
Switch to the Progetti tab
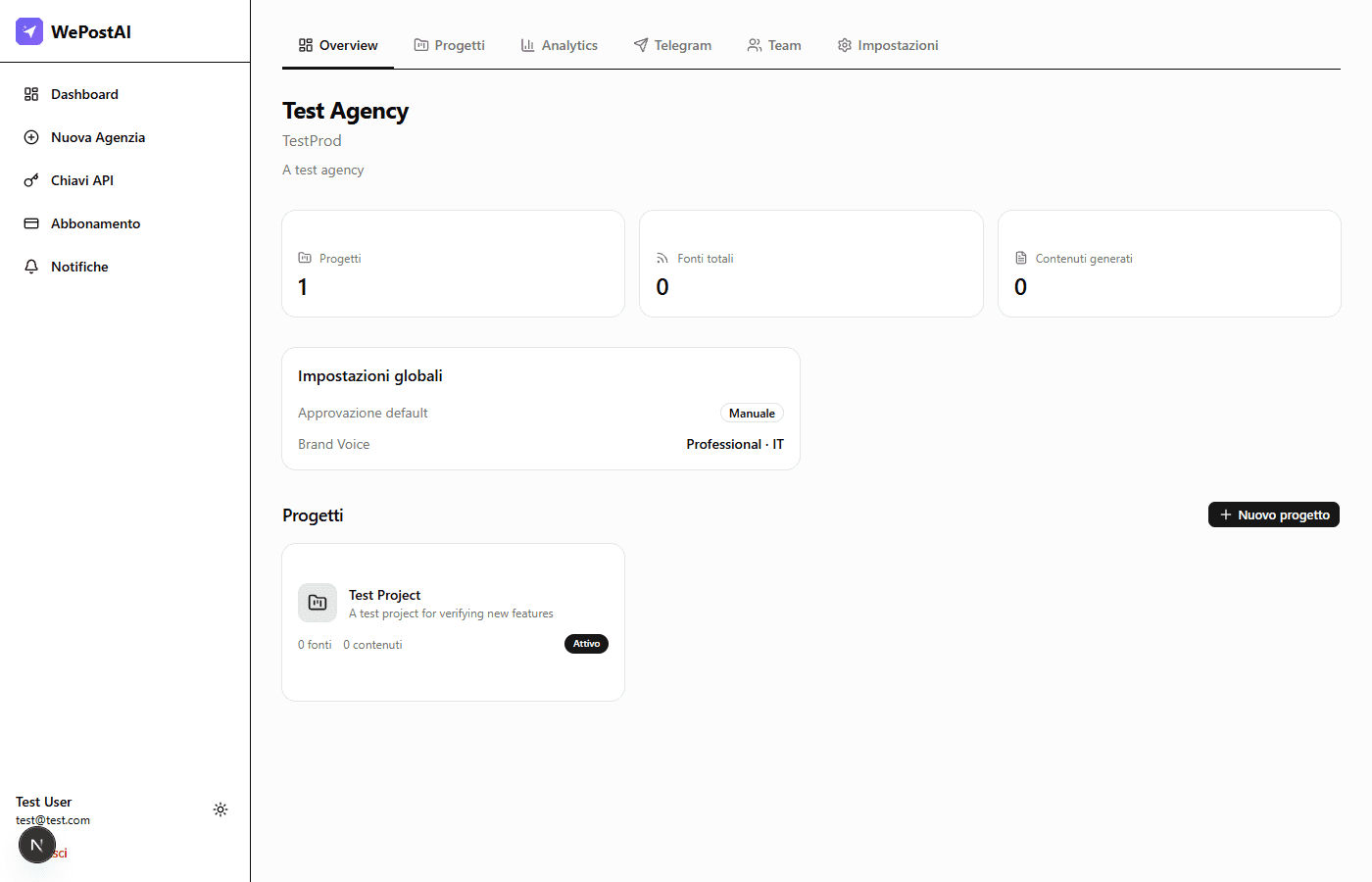(449, 45)
